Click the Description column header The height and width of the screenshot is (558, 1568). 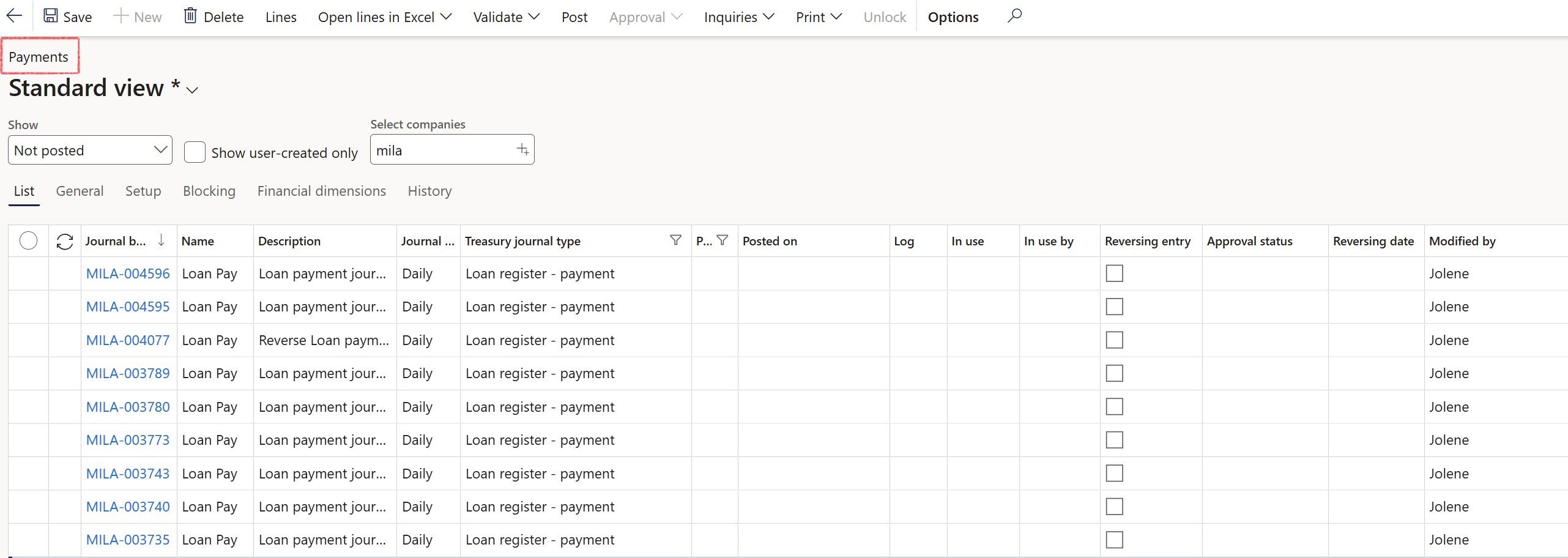(x=289, y=241)
